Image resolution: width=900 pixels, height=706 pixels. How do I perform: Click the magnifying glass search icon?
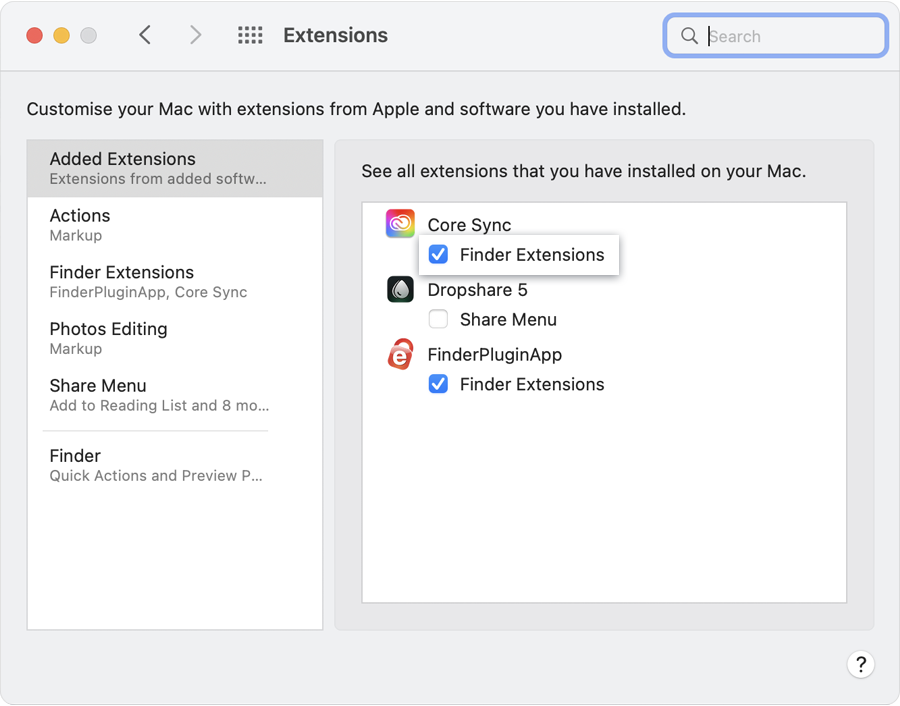(x=689, y=36)
